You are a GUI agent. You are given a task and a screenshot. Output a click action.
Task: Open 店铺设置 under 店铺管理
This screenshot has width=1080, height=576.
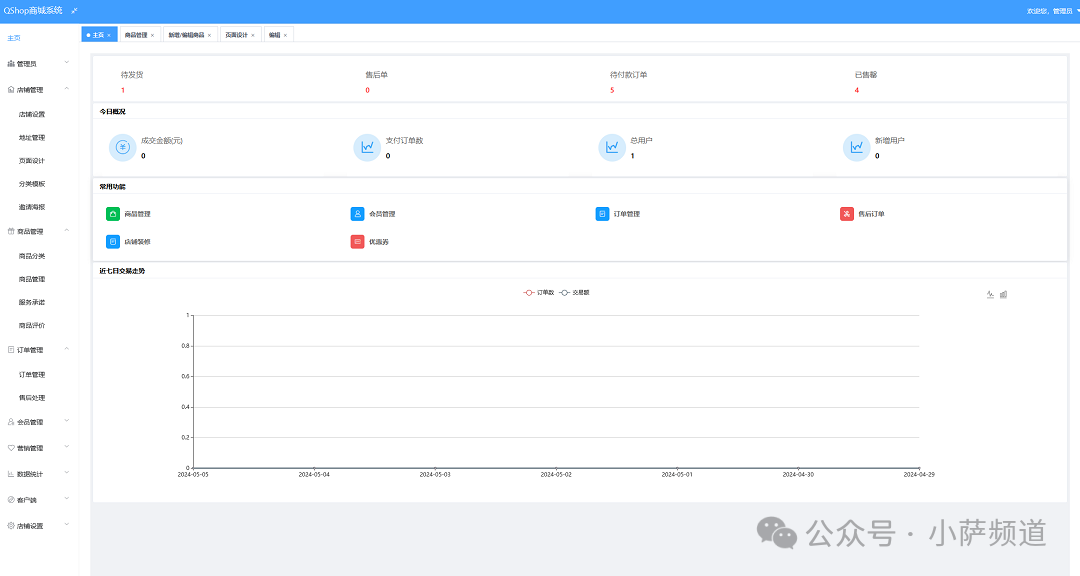(x=32, y=114)
